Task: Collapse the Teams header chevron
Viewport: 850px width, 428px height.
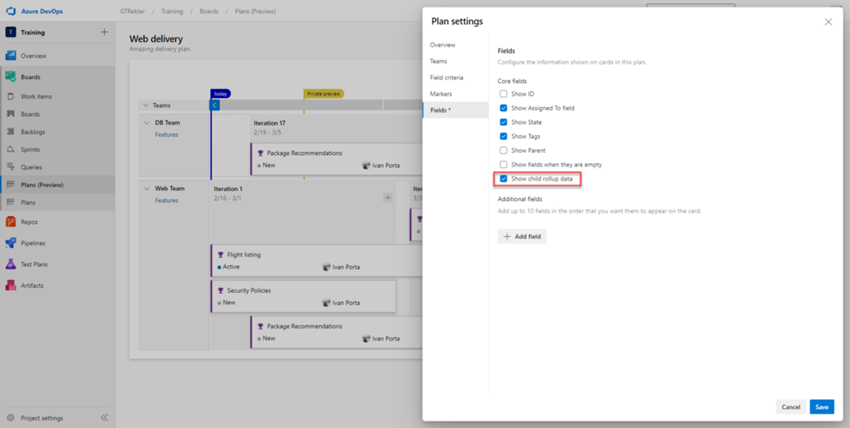Action: pos(145,105)
